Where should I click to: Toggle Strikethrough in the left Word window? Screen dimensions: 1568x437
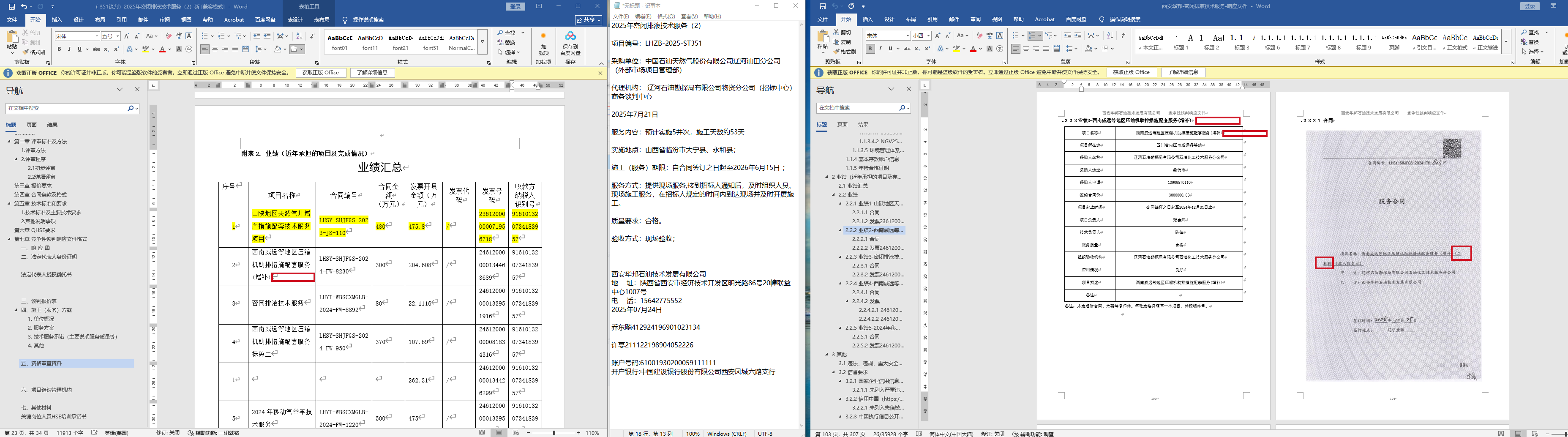point(96,49)
